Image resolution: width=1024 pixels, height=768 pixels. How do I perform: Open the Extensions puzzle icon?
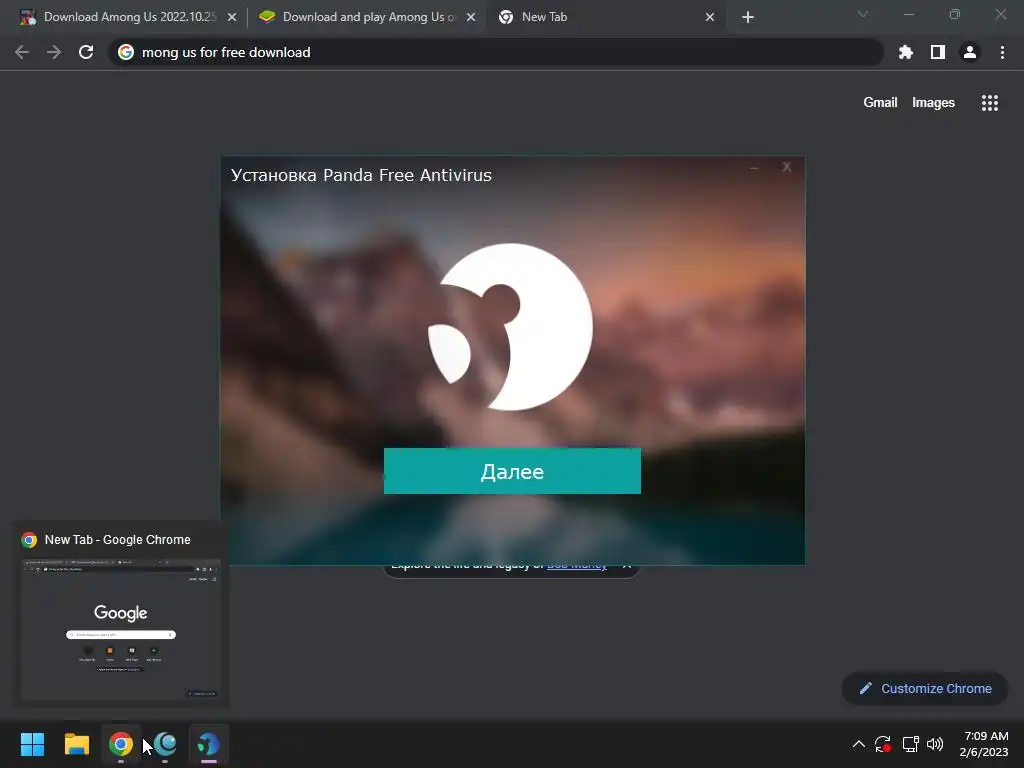pyautogui.click(x=906, y=52)
